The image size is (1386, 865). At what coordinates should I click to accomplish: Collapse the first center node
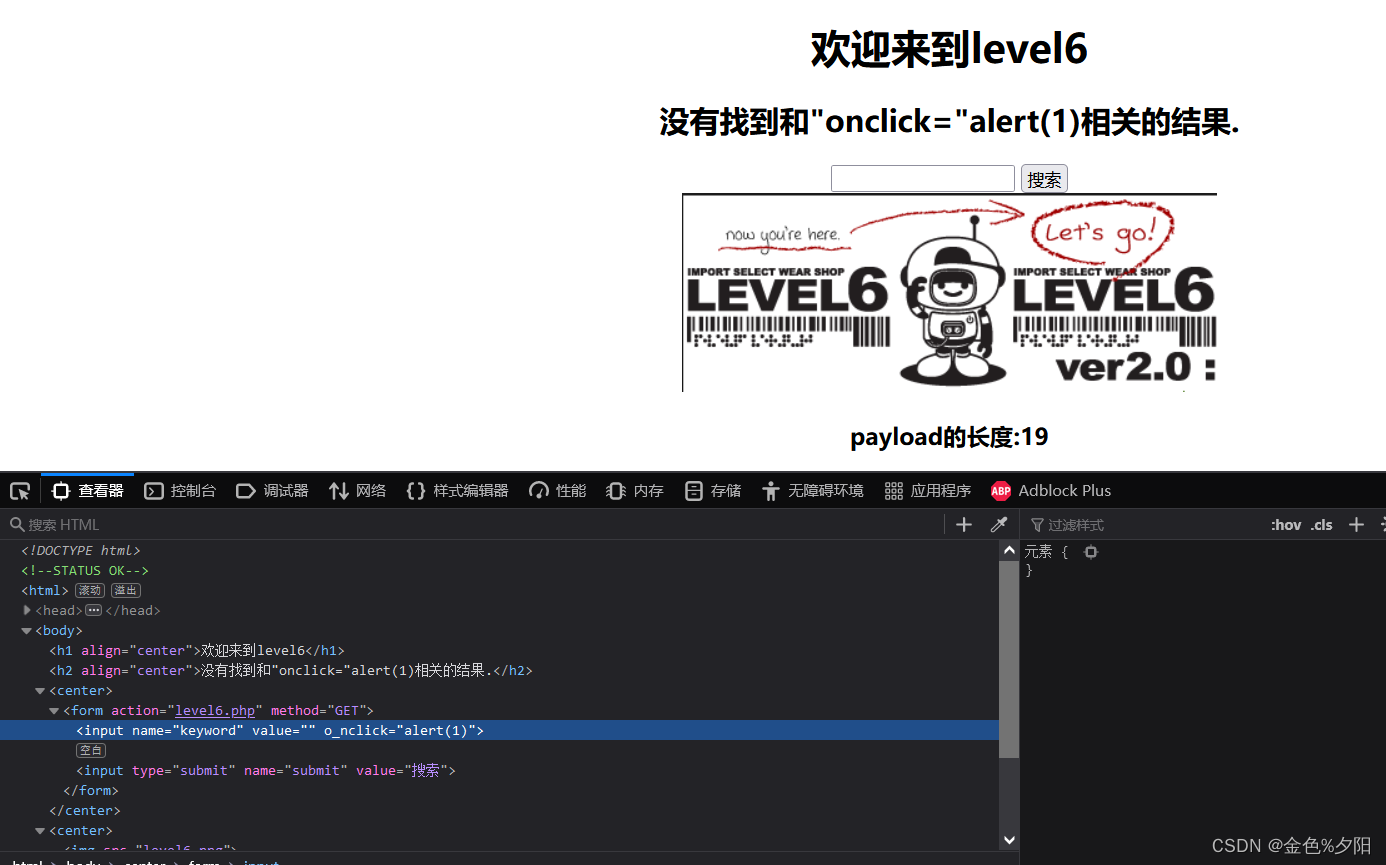(x=40, y=691)
